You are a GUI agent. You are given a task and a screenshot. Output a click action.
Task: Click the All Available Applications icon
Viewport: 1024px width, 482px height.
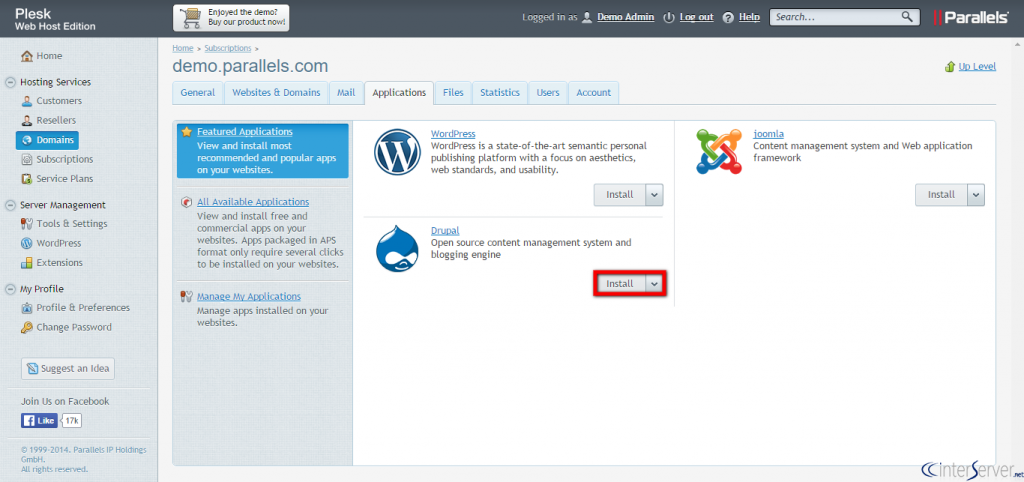click(x=187, y=202)
